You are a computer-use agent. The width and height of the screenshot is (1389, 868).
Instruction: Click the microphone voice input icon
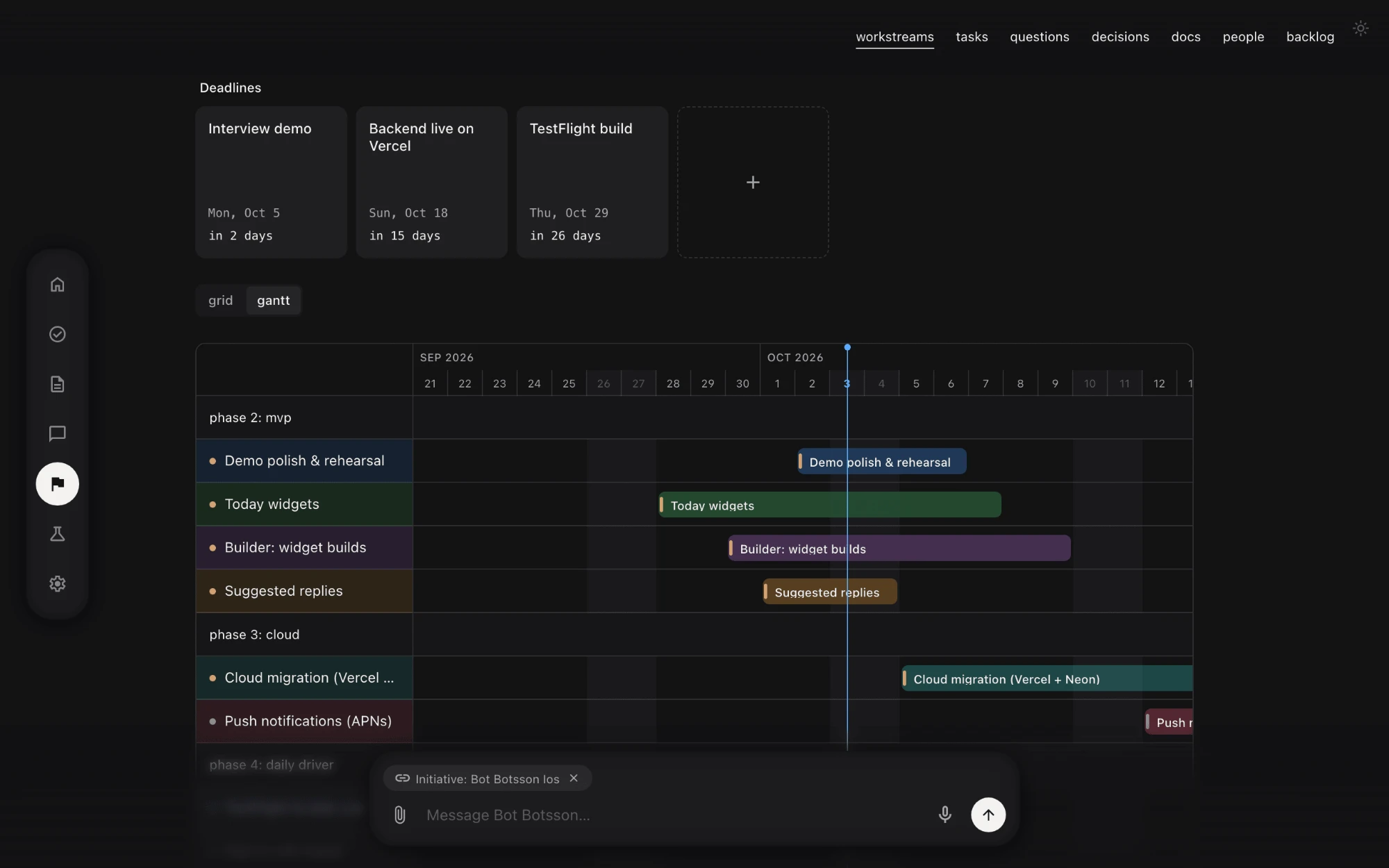pos(945,815)
